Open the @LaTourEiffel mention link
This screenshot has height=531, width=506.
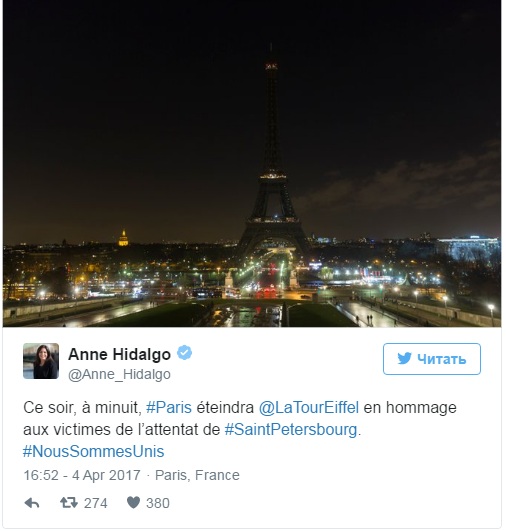pos(309,408)
